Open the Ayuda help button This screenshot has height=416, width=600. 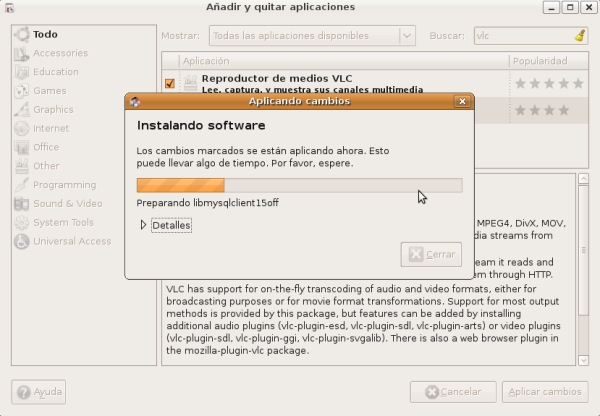pos(39,392)
